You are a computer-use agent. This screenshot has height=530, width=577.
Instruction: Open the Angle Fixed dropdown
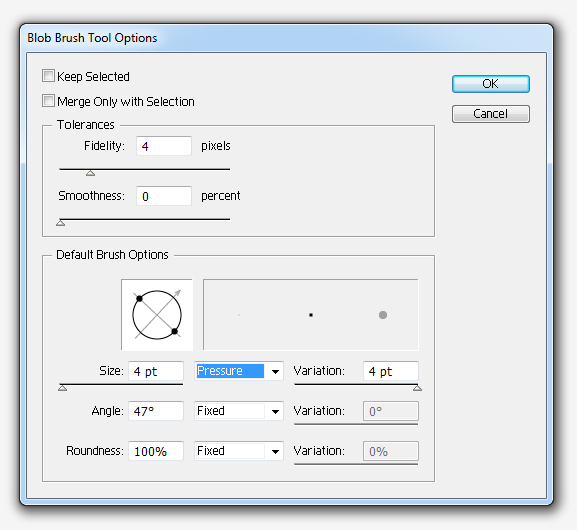[239, 411]
